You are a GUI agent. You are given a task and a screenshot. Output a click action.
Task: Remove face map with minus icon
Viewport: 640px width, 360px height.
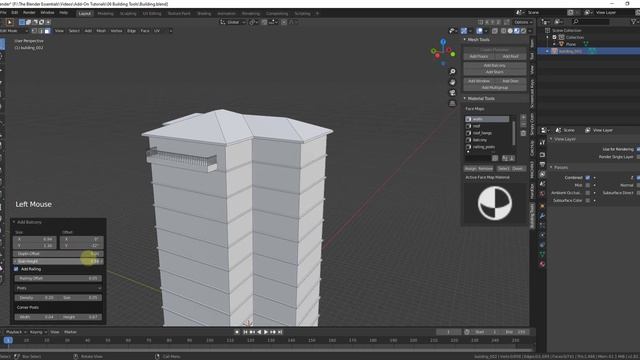pos(523,124)
